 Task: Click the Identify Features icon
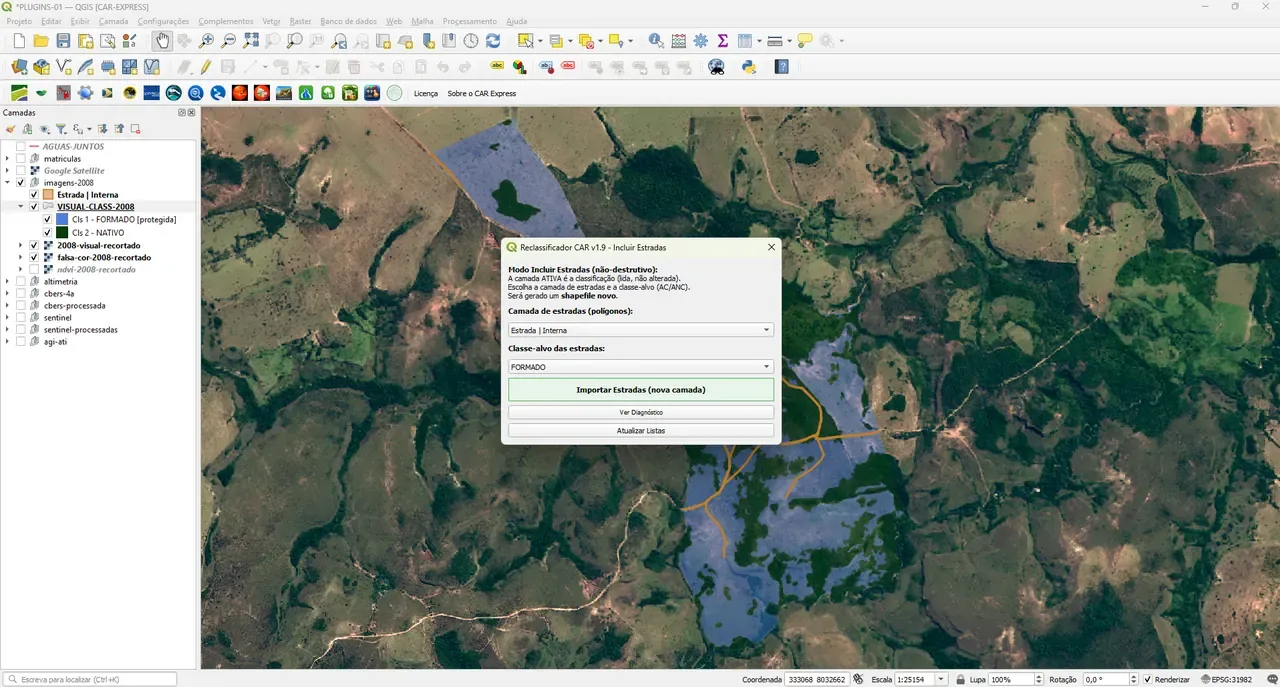656,41
